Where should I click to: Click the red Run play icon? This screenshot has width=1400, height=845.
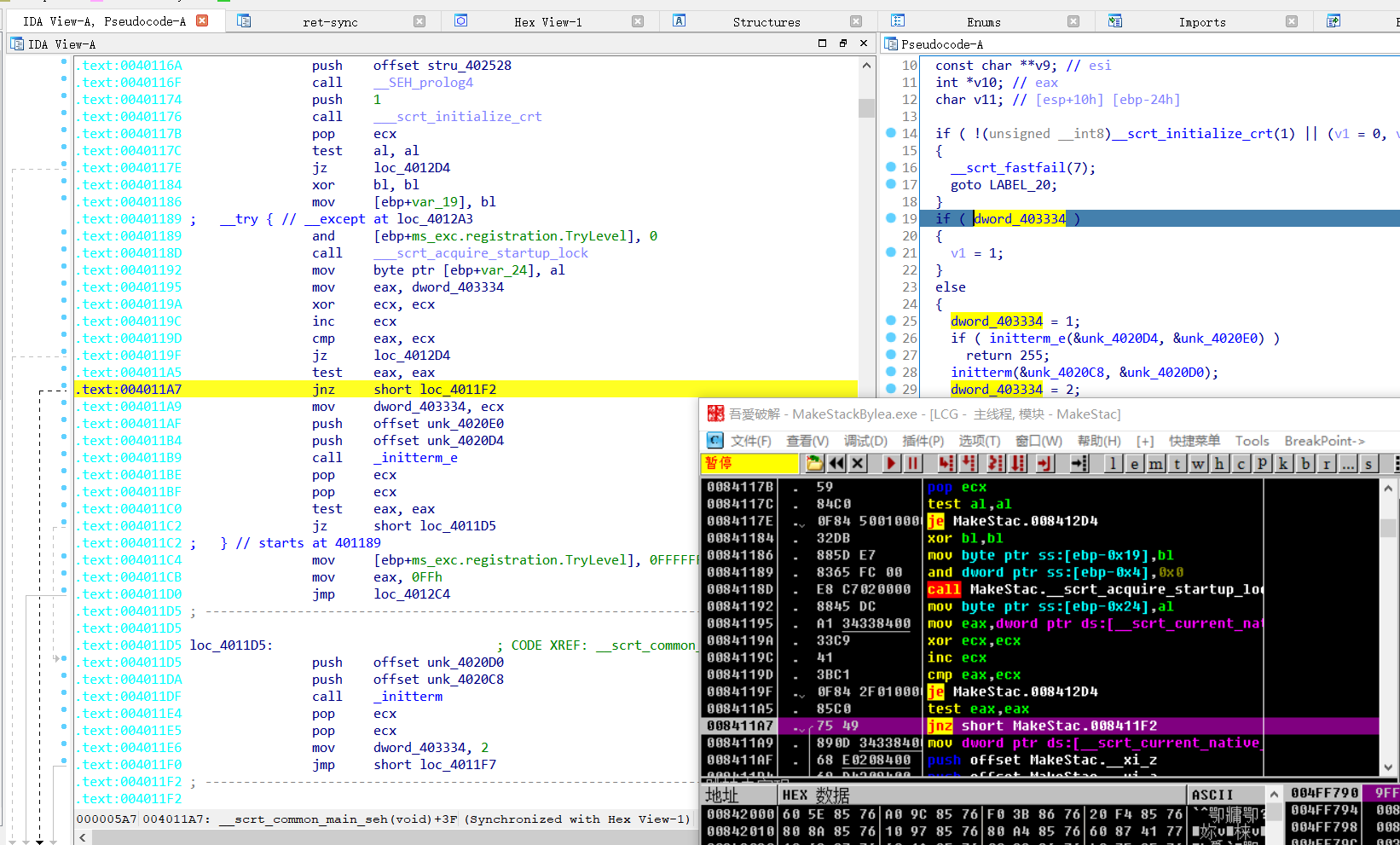coord(891,463)
